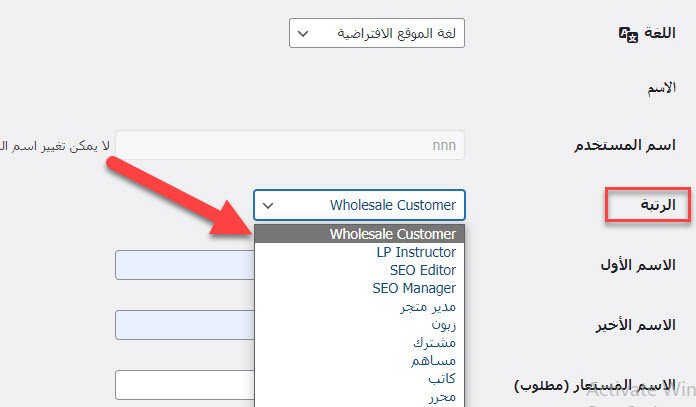Image resolution: width=696 pixels, height=407 pixels.
Task: Choose SEO Manager role option
Action: tap(360, 288)
